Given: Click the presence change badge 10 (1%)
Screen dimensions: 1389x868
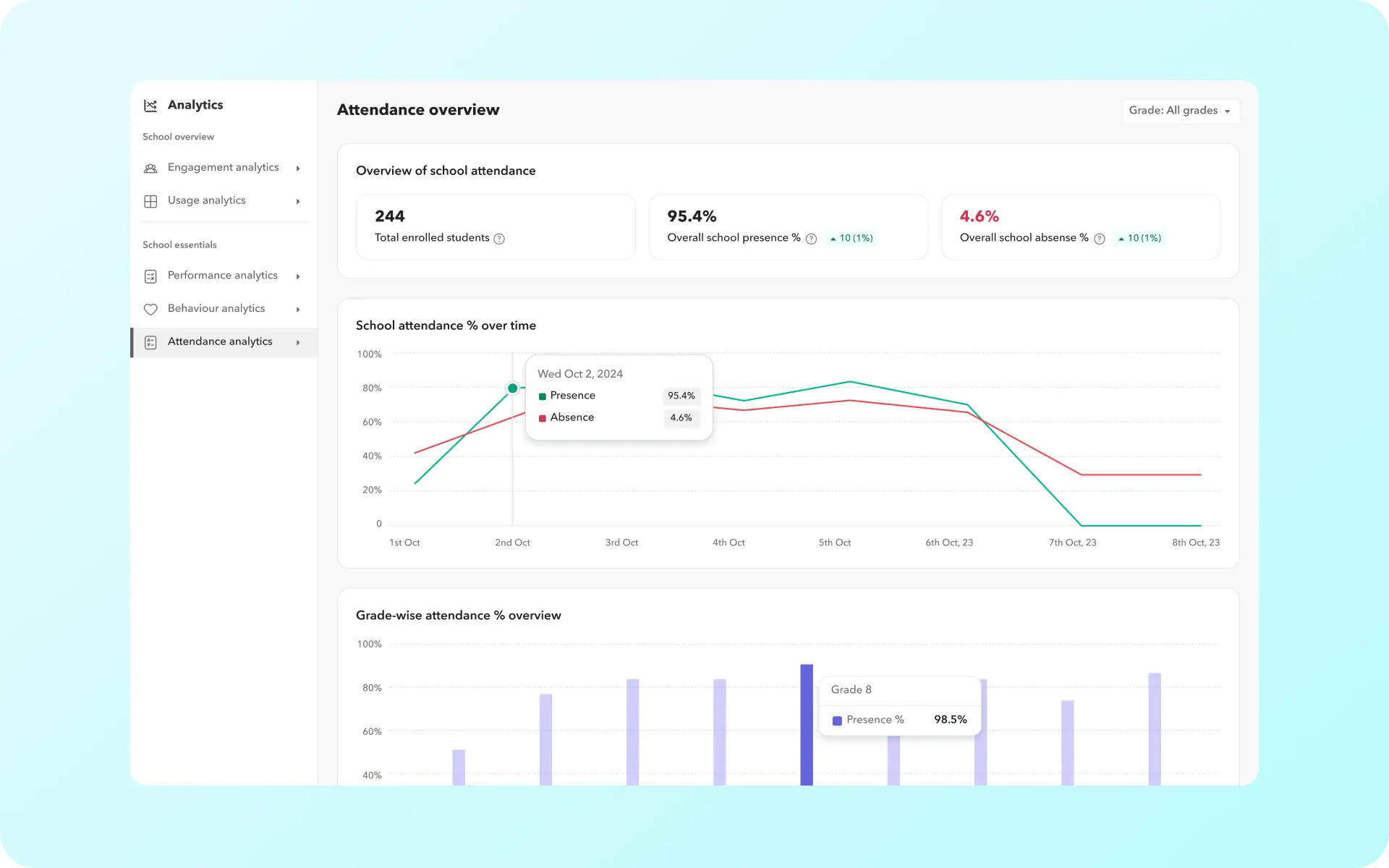Looking at the screenshot, I should click(851, 238).
